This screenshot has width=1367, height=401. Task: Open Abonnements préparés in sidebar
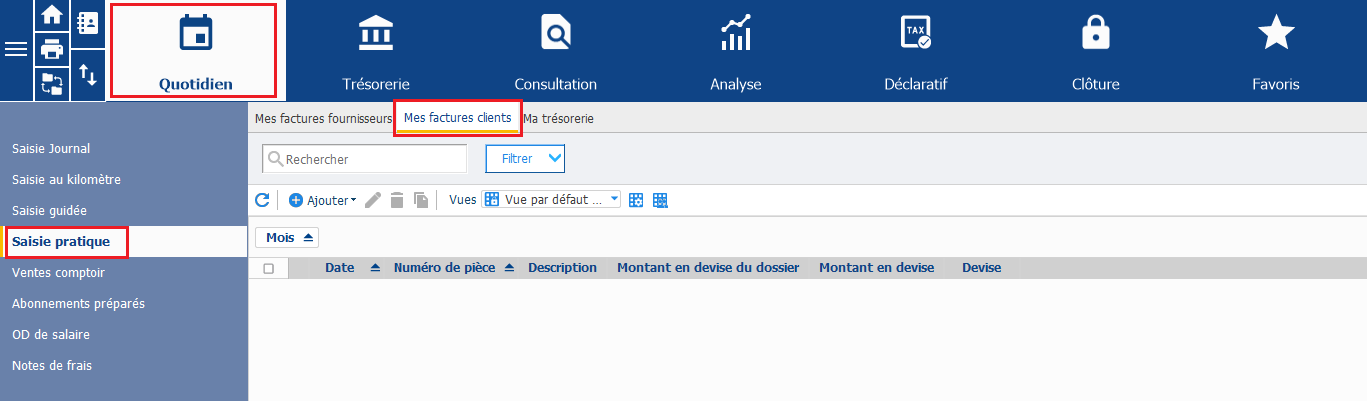(x=124, y=304)
